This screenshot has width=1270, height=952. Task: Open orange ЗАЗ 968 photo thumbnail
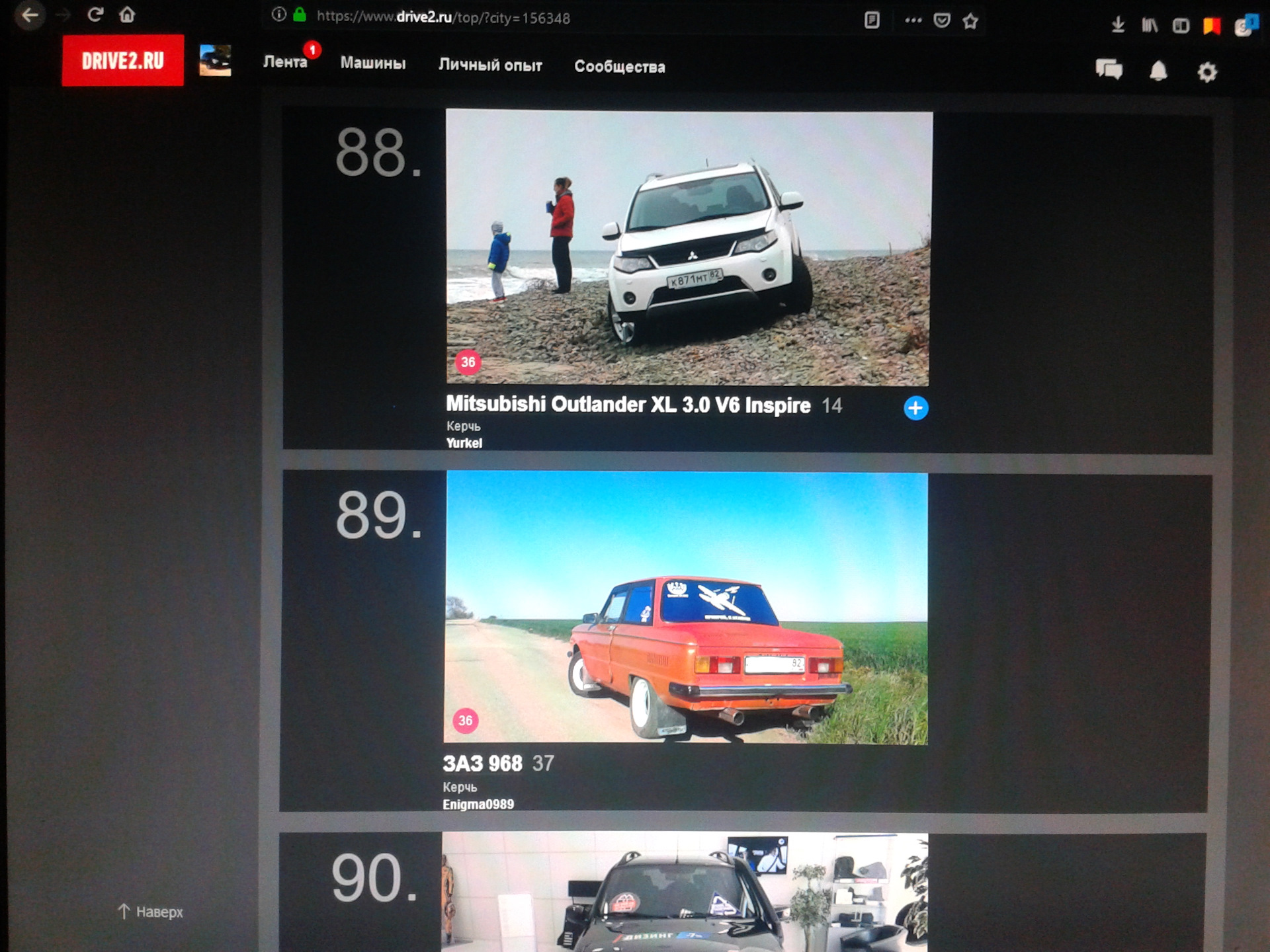[x=686, y=608]
